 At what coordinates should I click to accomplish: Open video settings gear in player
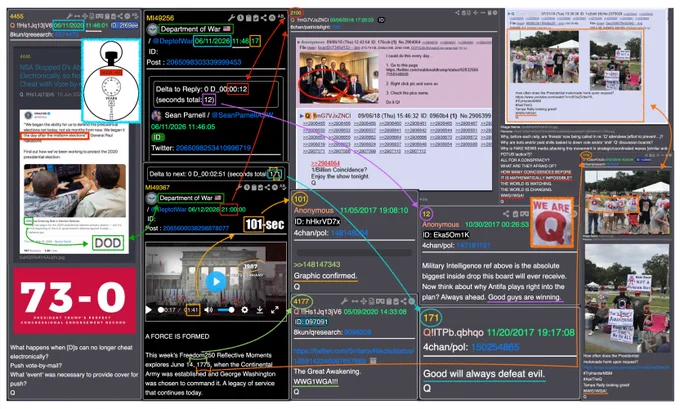click(x=245, y=310)
